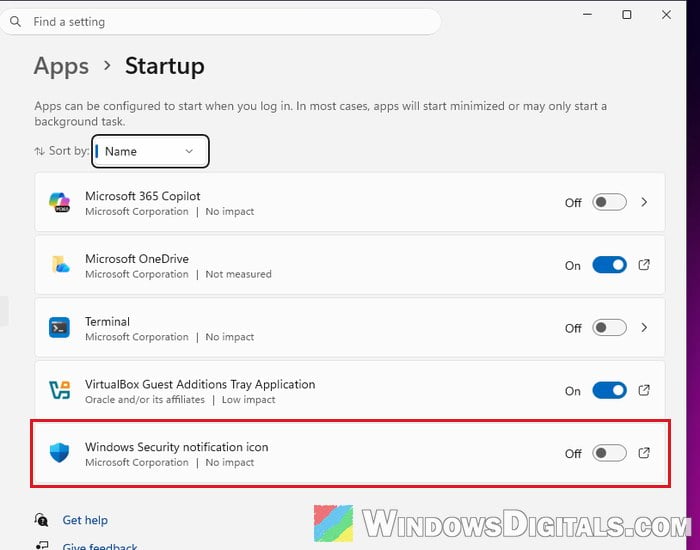Viewport: 700px width, 550px height.
Task: Maximize the Settings window
Action: click(627, 15)
